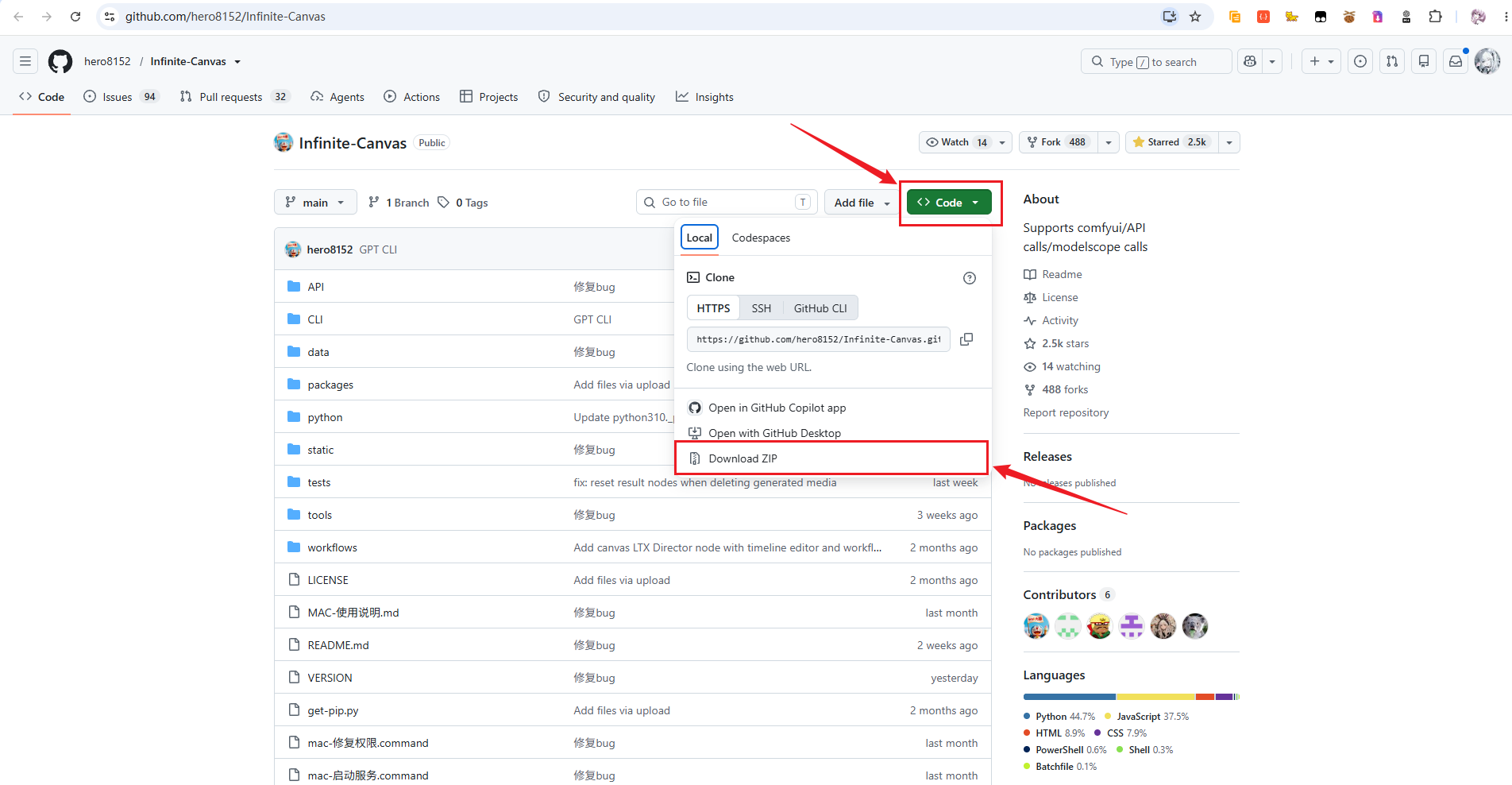
Task: Click Open with GitHub Desktop
Action: tap(833, 433)
